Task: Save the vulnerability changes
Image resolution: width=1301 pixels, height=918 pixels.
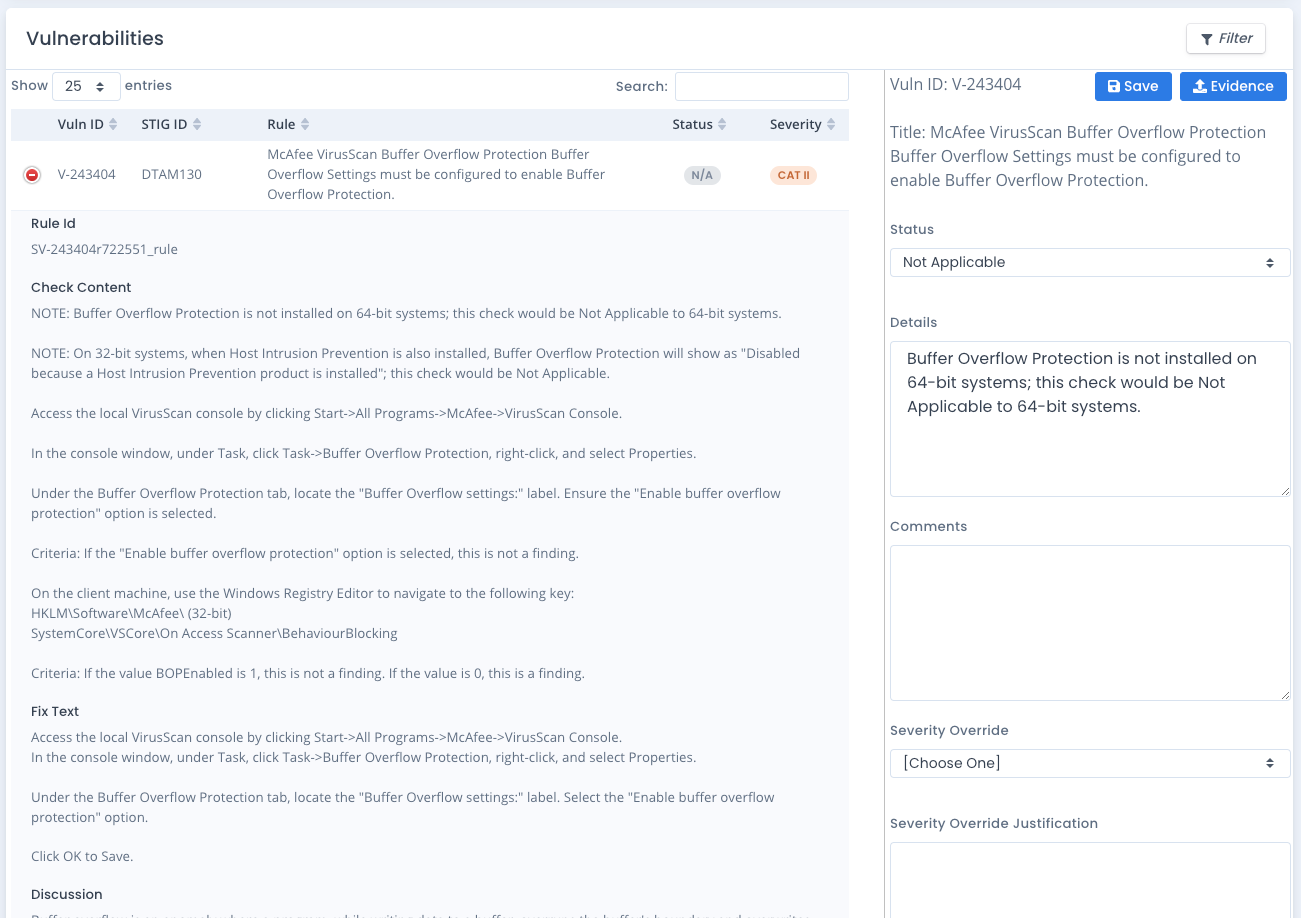Action: pyautogui.click(x=1133, y=86)
